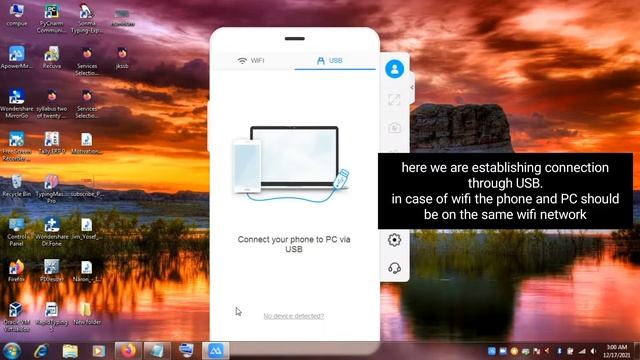This screenshot has height=360, width=640.
Task: Open the user account profile icon
Action: tap(394, 69)
